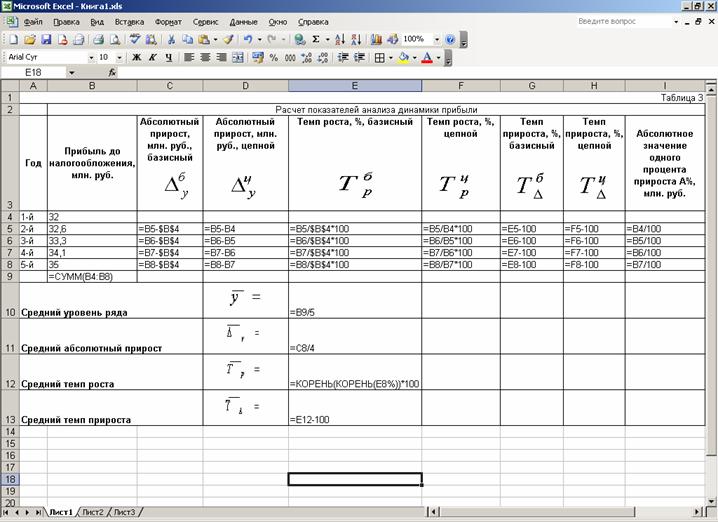Open the Name Box dropdown arrow
The image size is (718, 522).
(x=72, y=72)
